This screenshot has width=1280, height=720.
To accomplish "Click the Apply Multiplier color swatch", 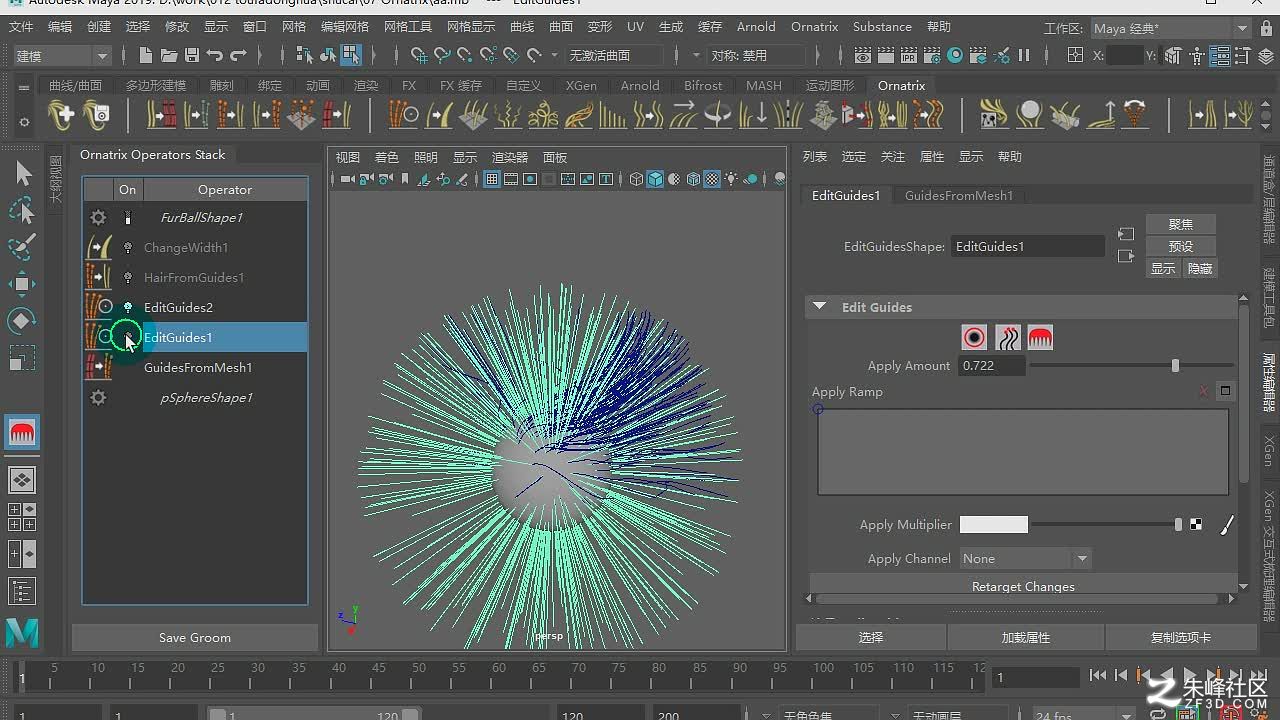I will [993, 525].
